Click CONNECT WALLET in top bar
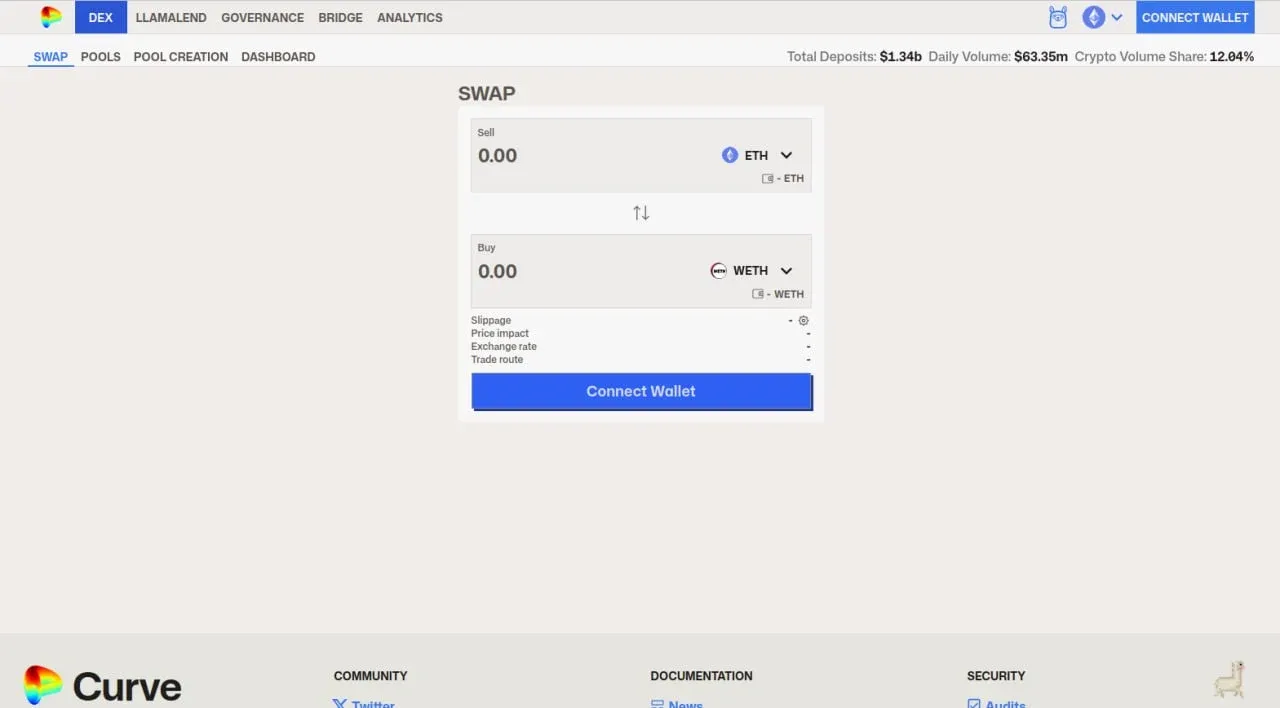 coord(1195,17)
